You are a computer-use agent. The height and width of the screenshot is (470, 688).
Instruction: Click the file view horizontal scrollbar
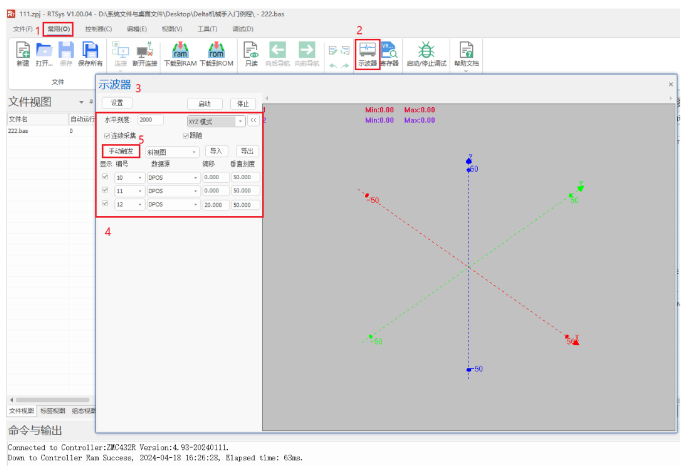[52, 400]
